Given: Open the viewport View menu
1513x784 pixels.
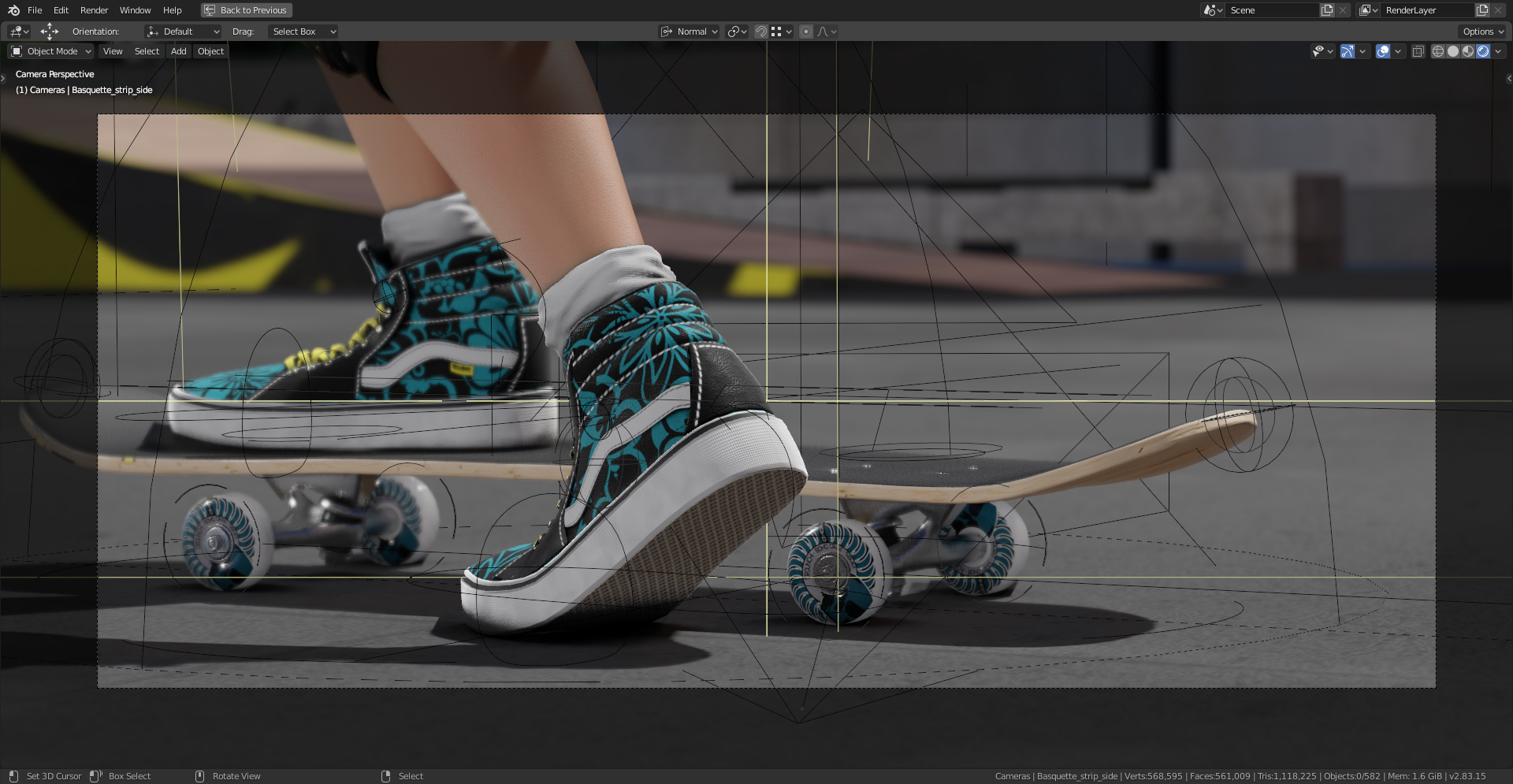Looking at the screenshot, I should (x=113, y=51).
